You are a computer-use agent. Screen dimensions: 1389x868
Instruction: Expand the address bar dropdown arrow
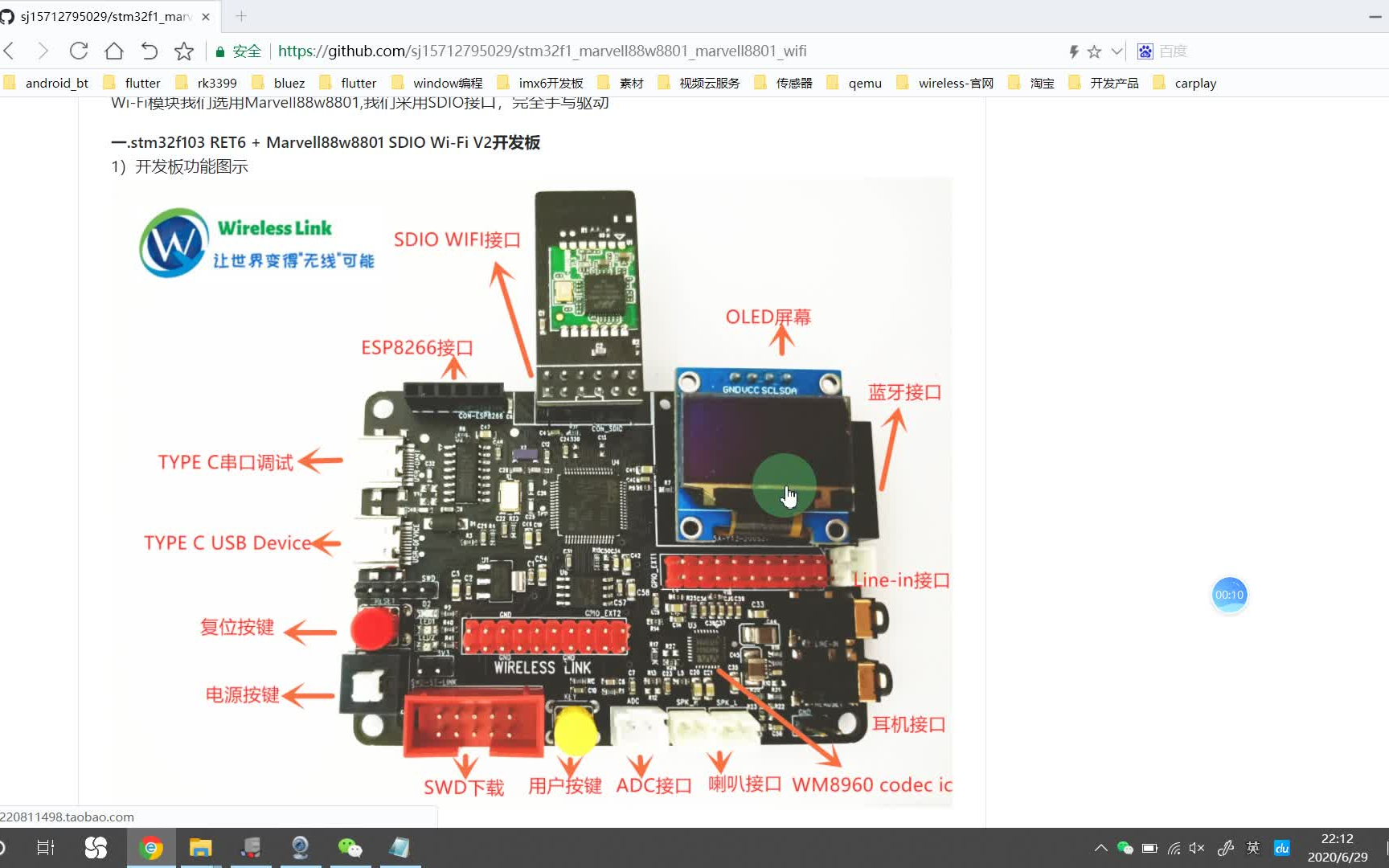coord(1117,51)
